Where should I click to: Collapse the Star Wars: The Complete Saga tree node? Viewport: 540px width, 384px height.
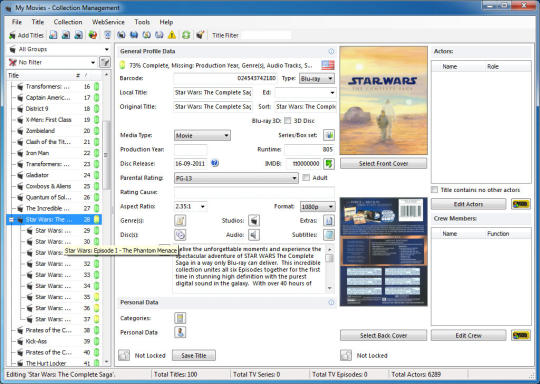tap(11, 219)
